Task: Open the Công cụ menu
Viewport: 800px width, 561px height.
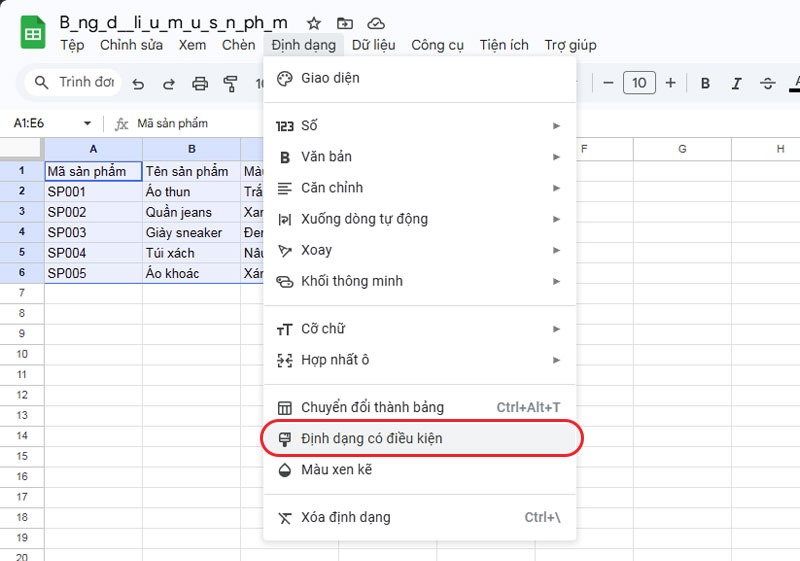Action: [x=437, y=45]
